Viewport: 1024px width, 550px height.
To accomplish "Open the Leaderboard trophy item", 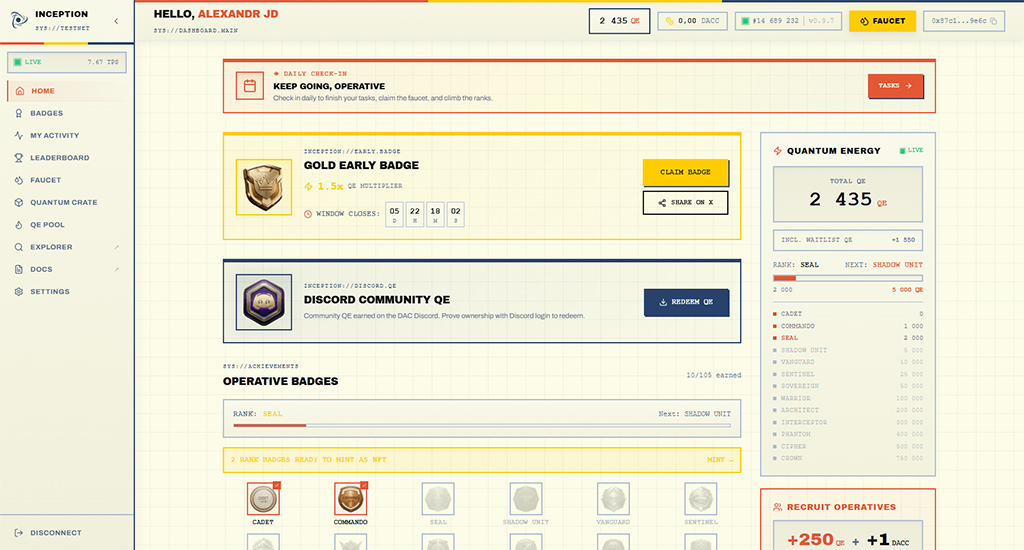I will pyautogui.click(x=59, y=158).
